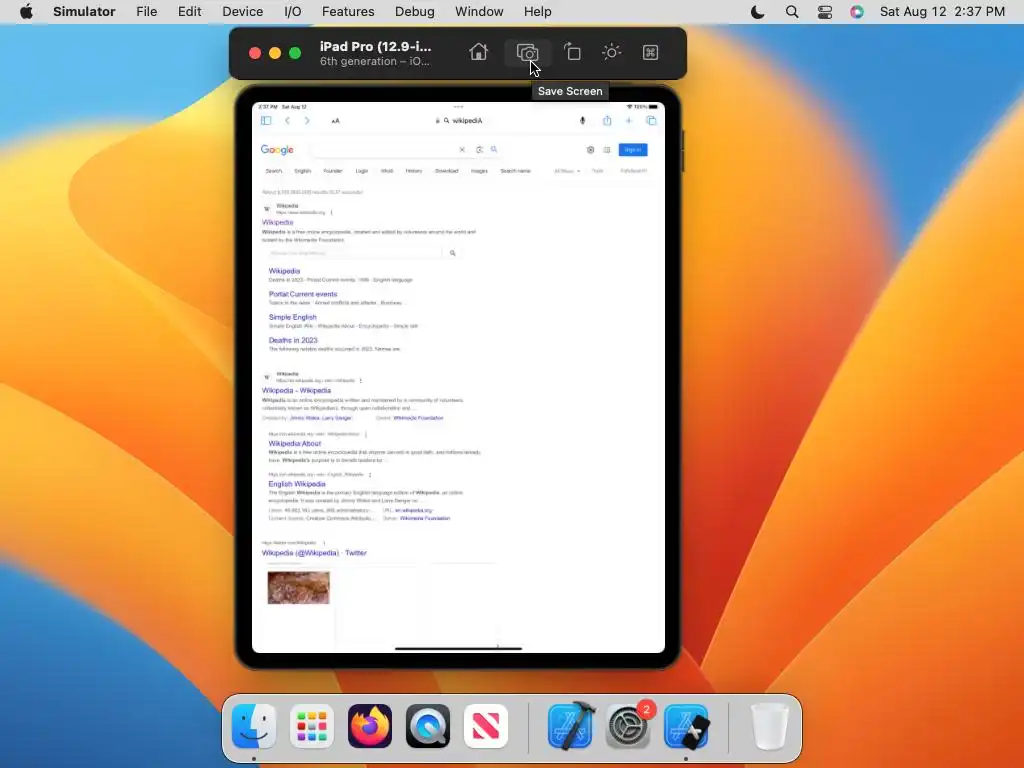1024x768 pixels.
Task: Open more options next to English Wikipedia URL
Action: [x=370, y=475]
